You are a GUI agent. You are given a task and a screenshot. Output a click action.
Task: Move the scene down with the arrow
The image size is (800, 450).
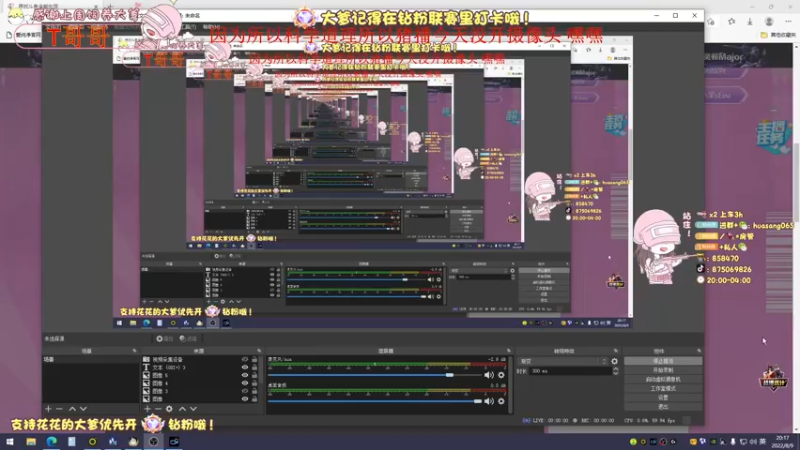83,409
